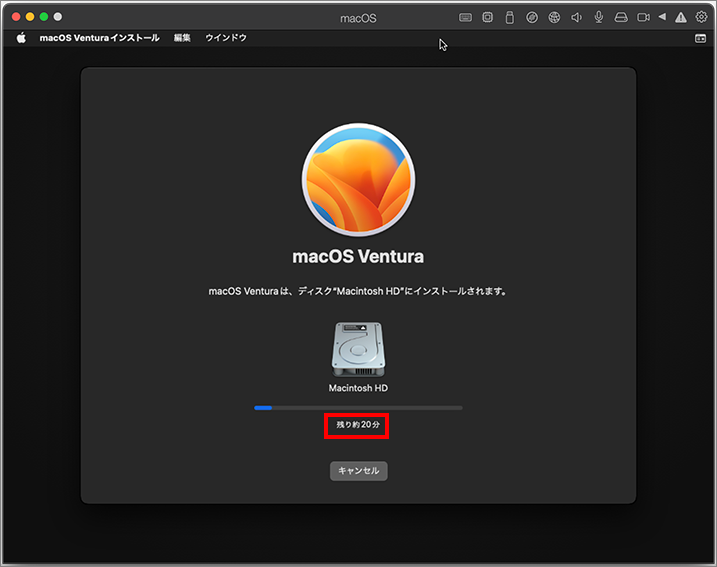
Task: Open the keyboard icon in the VM toolbar
Action: (465, 17)
